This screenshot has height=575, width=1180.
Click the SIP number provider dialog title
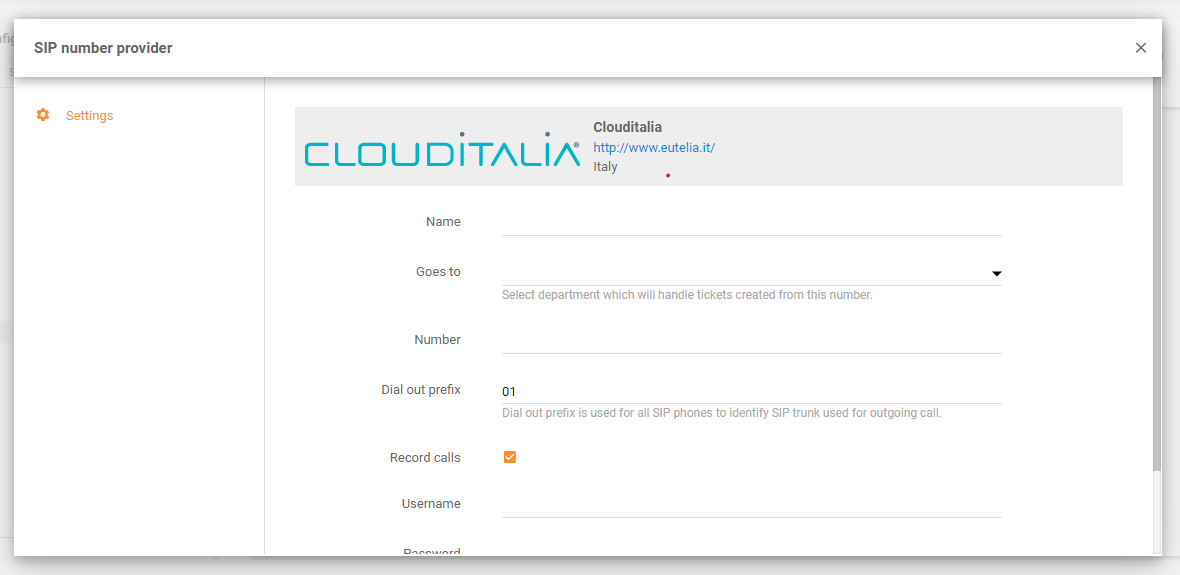[x=103, y=48]
